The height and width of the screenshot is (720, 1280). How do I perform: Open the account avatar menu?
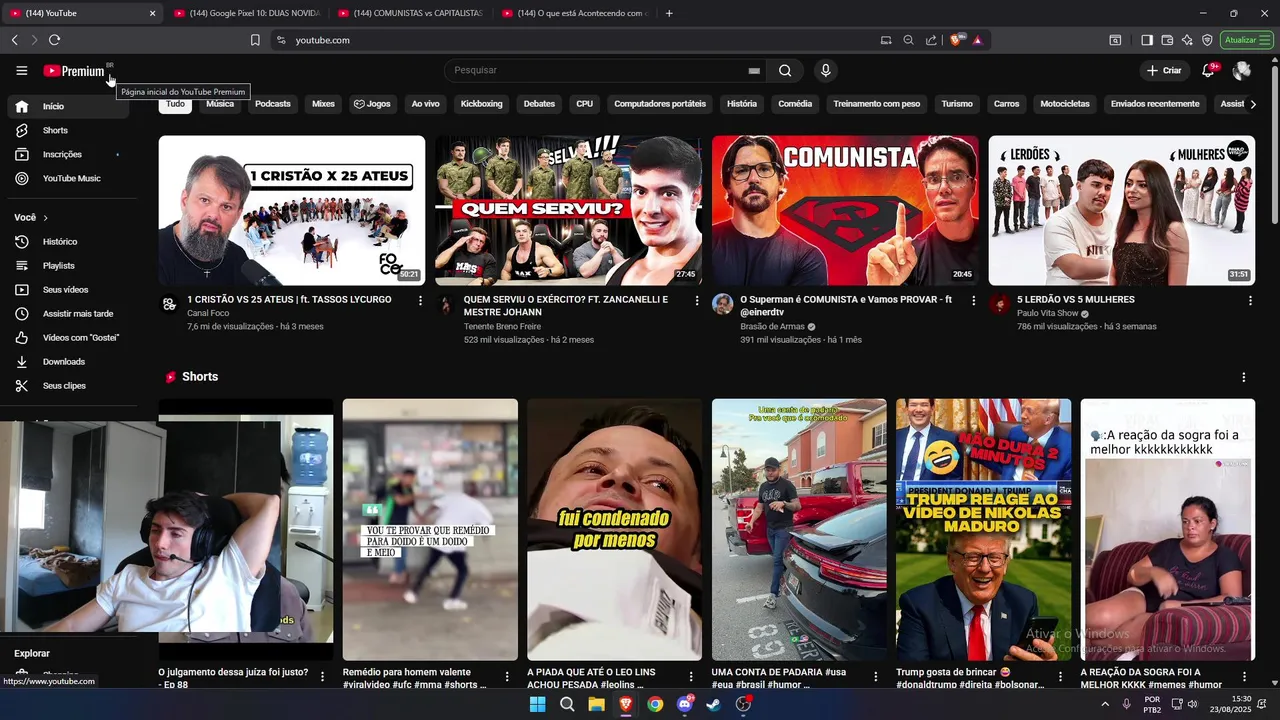pos(1242,70)
